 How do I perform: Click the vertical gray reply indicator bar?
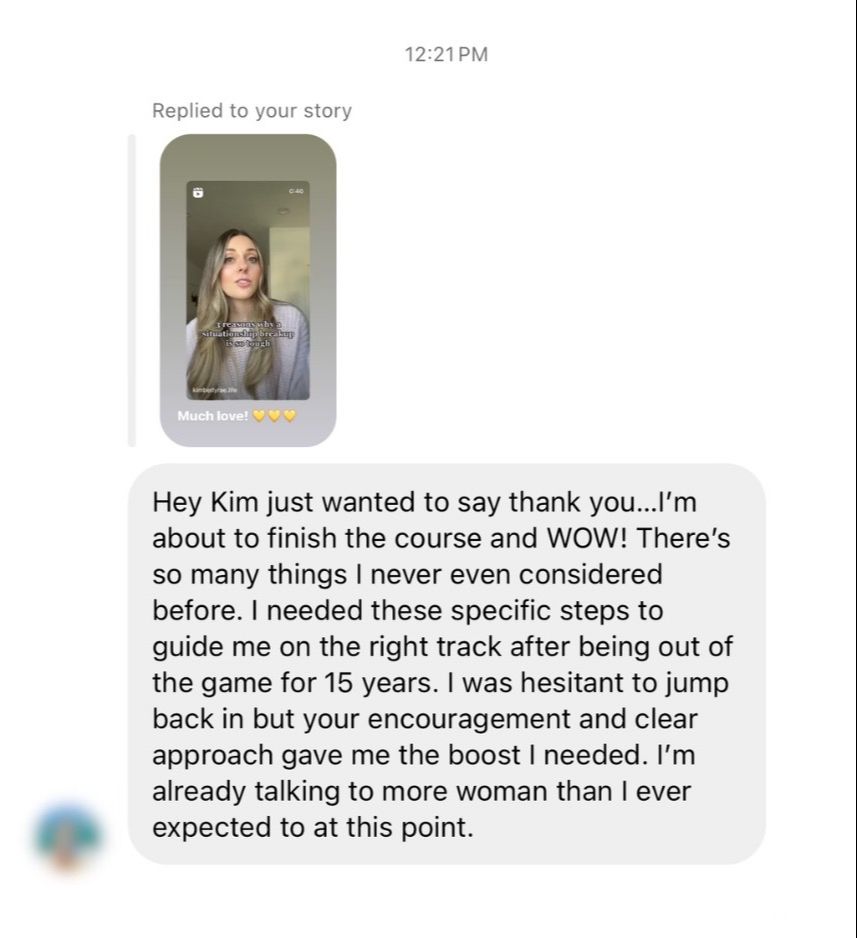pyautogui.click(x=132, y=290)
